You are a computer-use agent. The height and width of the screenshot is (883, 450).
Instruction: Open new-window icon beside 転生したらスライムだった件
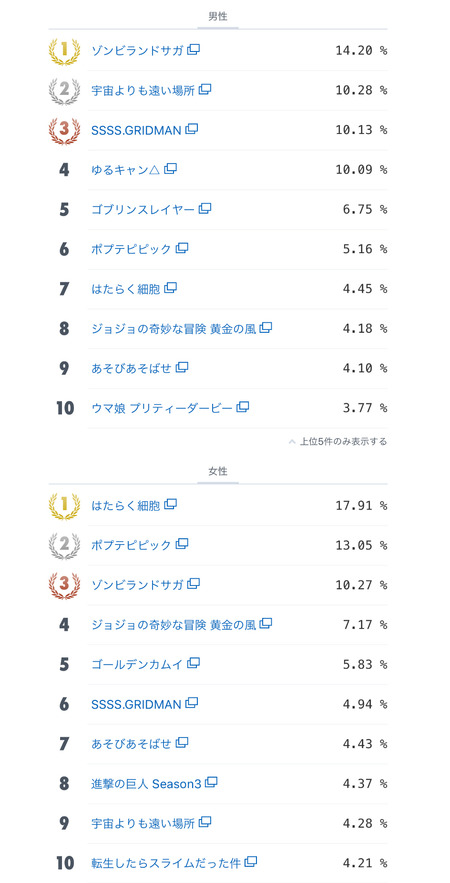coord(251,862)
